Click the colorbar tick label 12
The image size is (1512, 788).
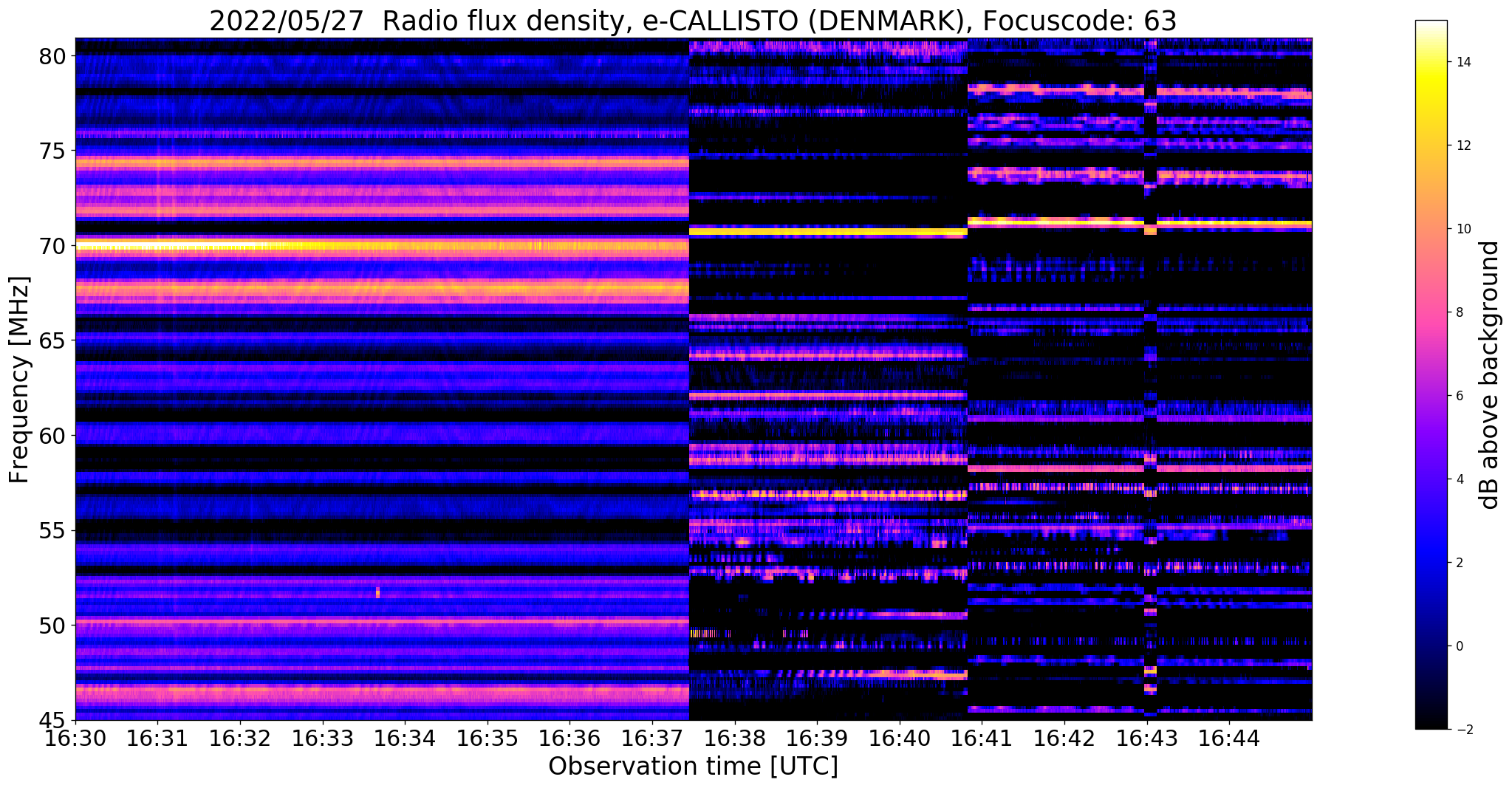click(x=1463, y=145)
